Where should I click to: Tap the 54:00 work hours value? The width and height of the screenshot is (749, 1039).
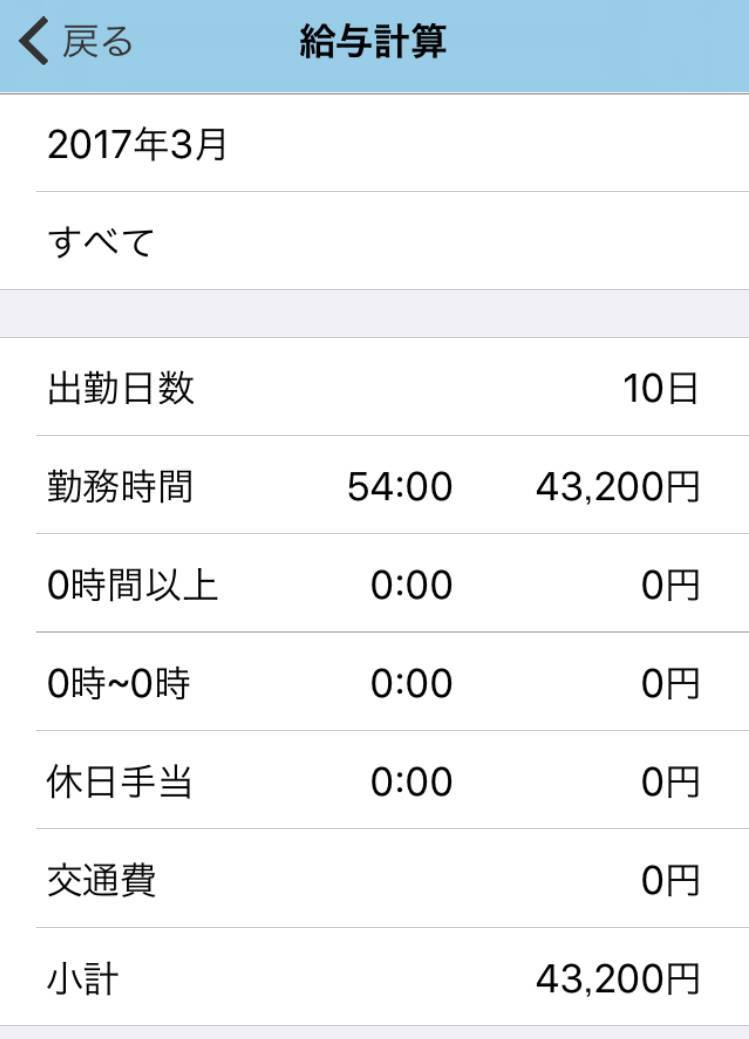[x=400, y=487]
